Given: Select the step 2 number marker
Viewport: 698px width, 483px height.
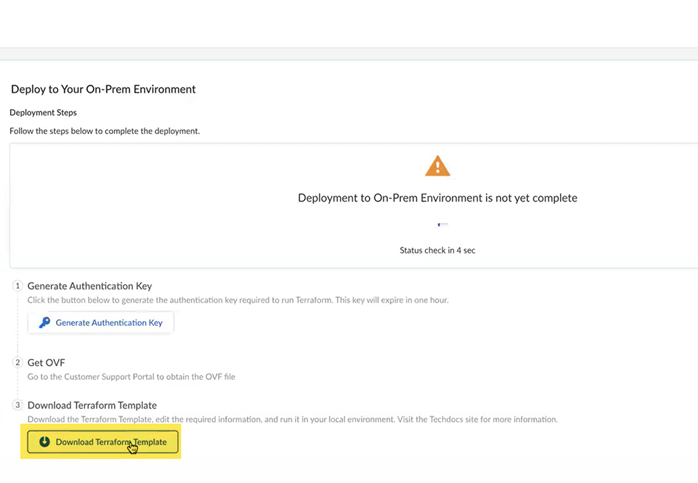Looking at the screenshot, I should click(17, 362).
